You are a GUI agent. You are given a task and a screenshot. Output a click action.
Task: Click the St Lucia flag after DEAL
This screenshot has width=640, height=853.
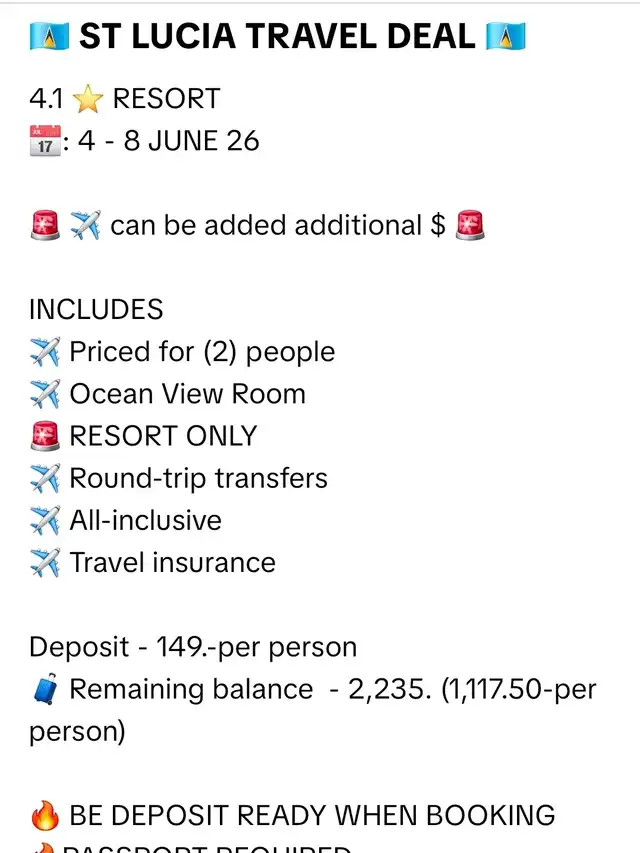pos(506,36)
